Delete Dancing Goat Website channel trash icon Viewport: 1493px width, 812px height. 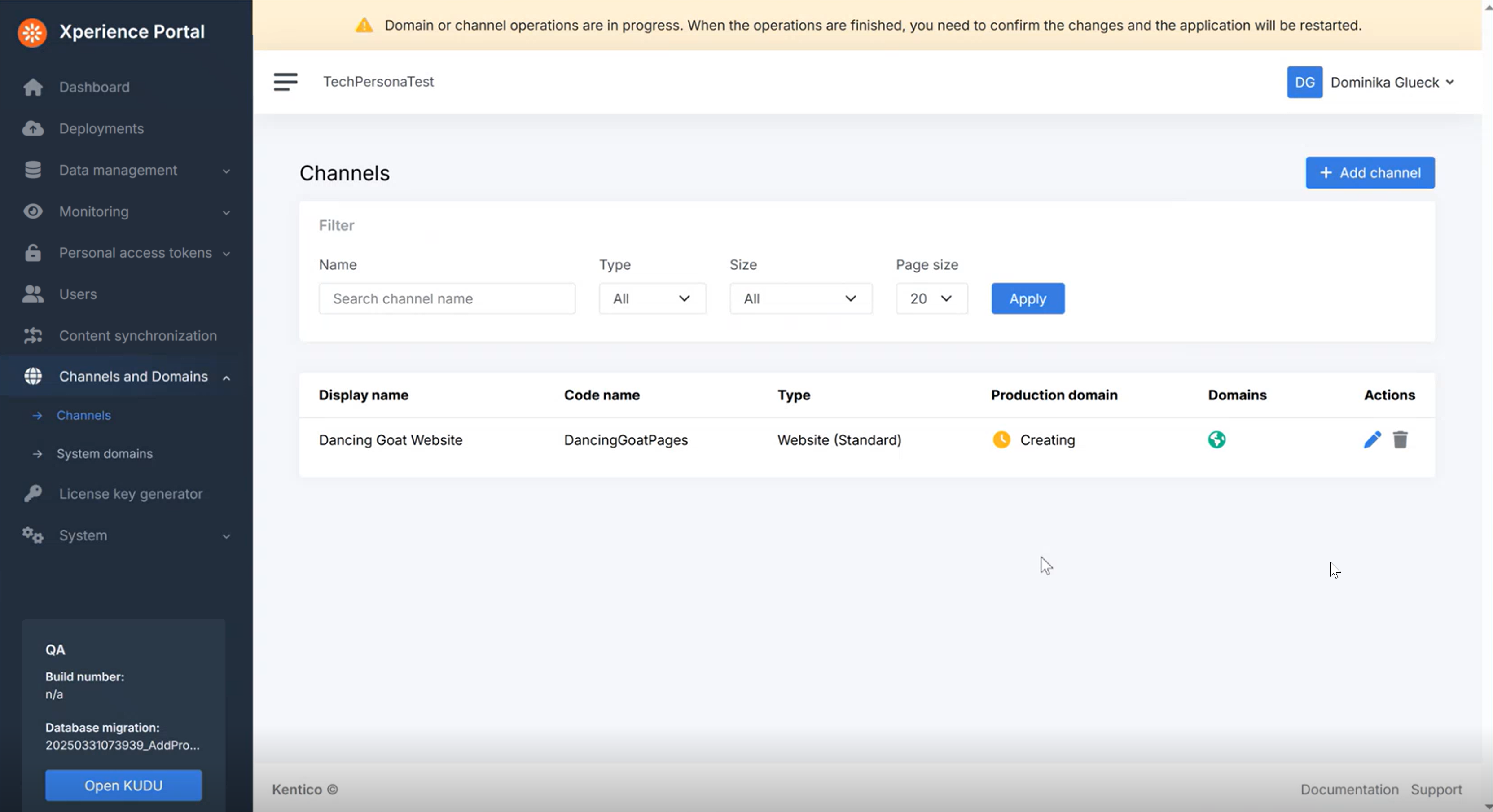click(1400, 440)
